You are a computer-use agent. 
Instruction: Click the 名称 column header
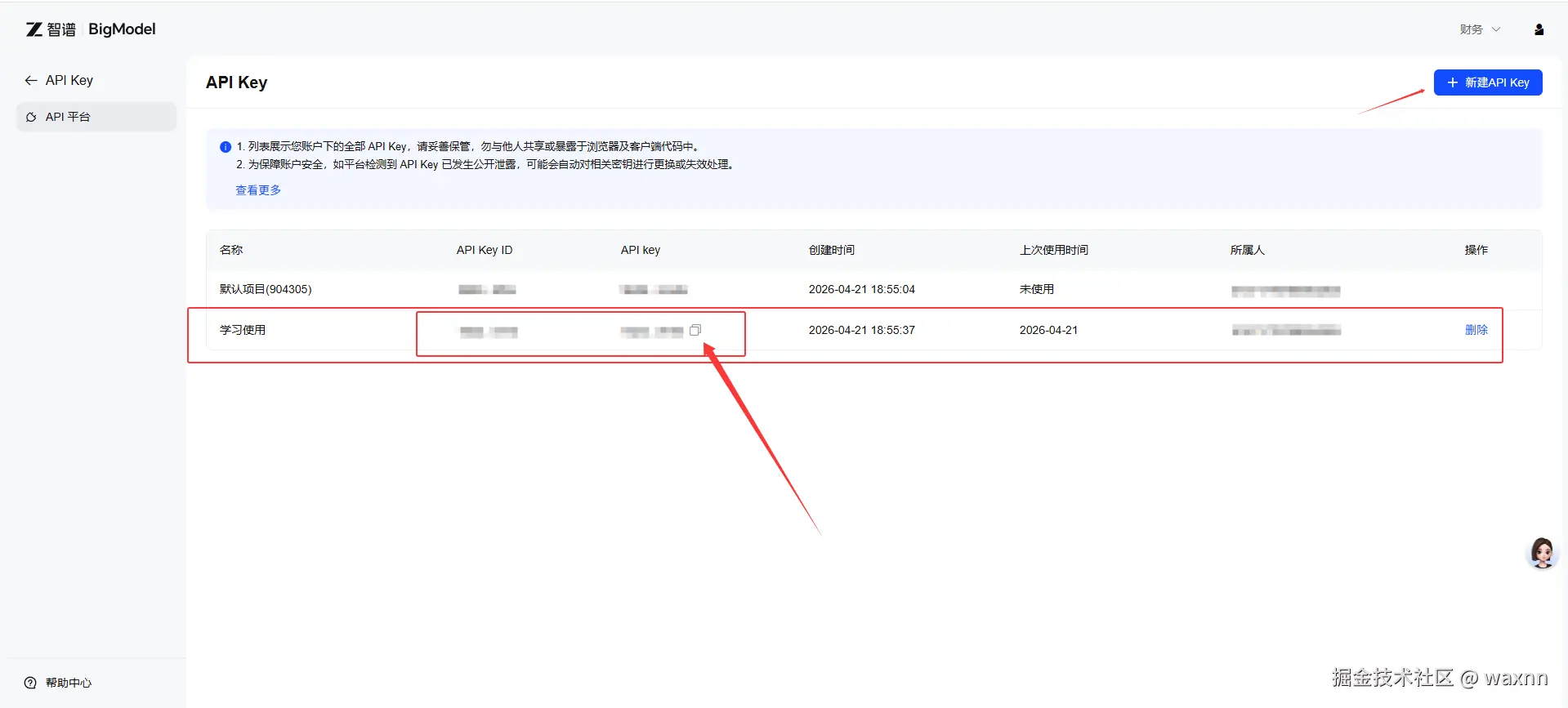[231, 250]
